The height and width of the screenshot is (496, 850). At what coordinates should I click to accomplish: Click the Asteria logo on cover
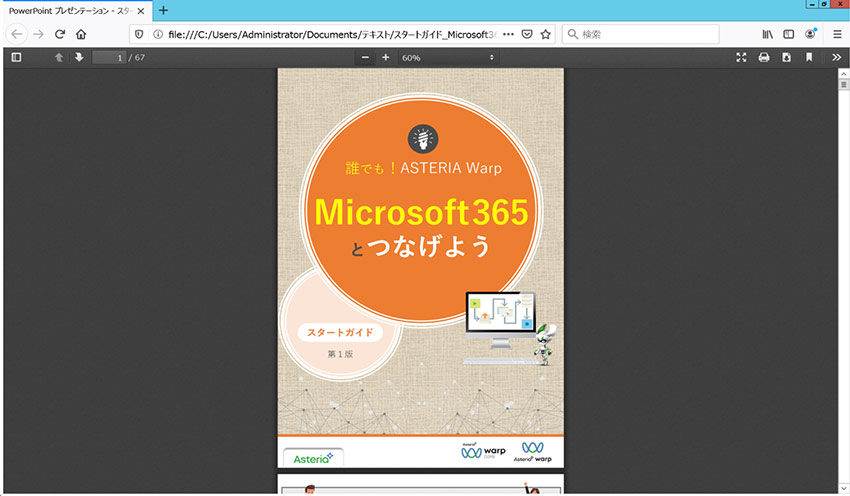pos(313,459)
